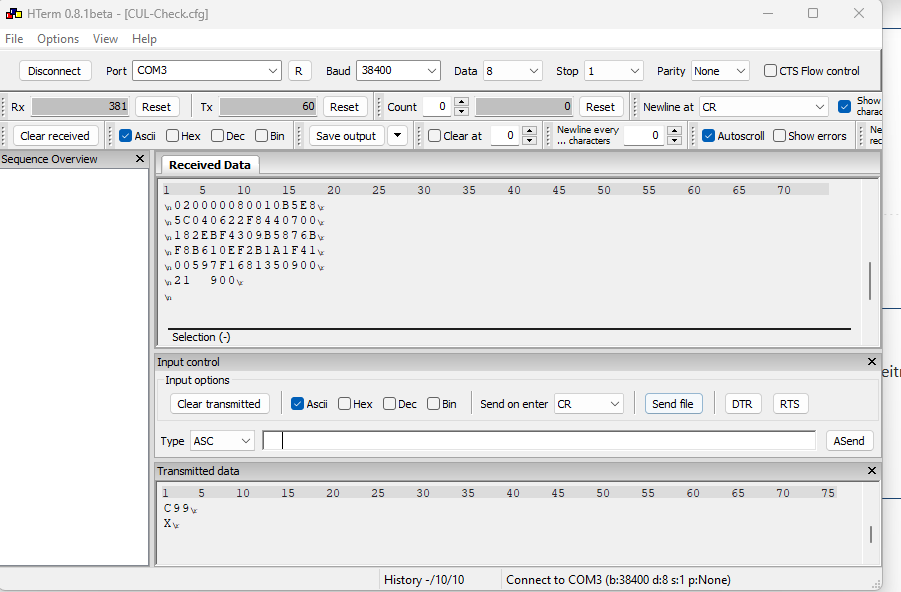Click the Send file button
The width and height of the screenshot is (901, 592).
673,404
